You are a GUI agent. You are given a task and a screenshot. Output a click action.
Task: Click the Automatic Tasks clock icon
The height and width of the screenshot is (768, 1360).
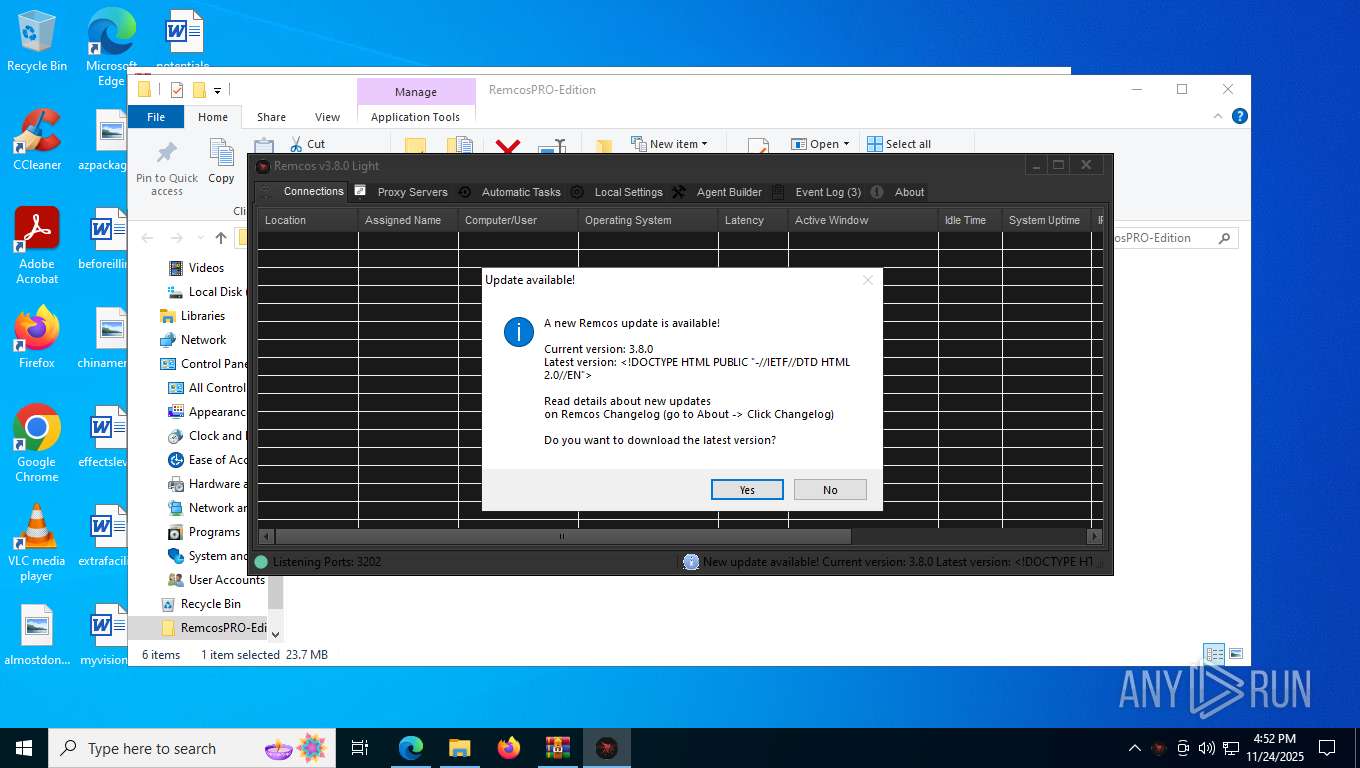(465, 192)
